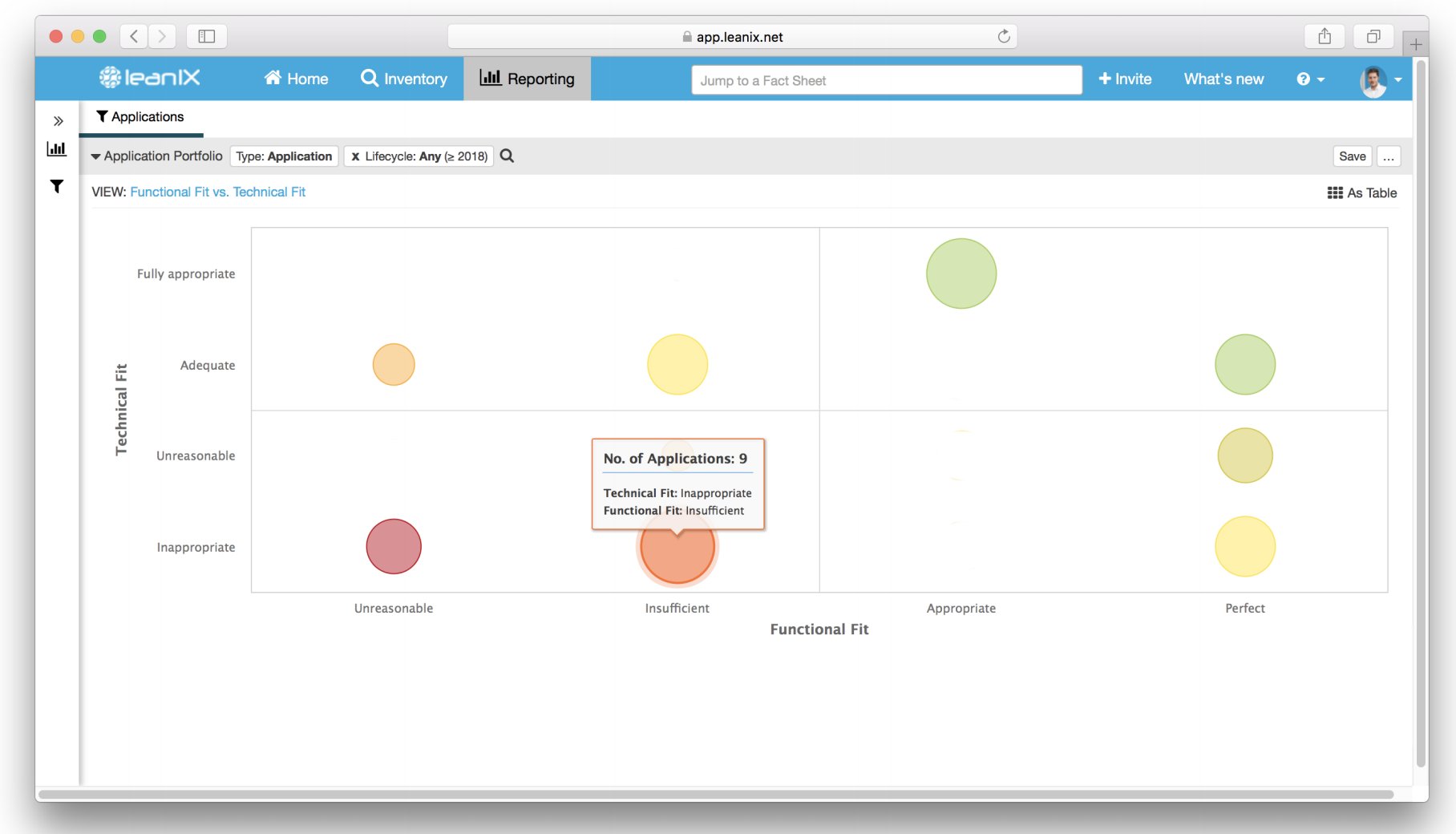Click the Invite button
The image size is (1456, 834).
1125,79
